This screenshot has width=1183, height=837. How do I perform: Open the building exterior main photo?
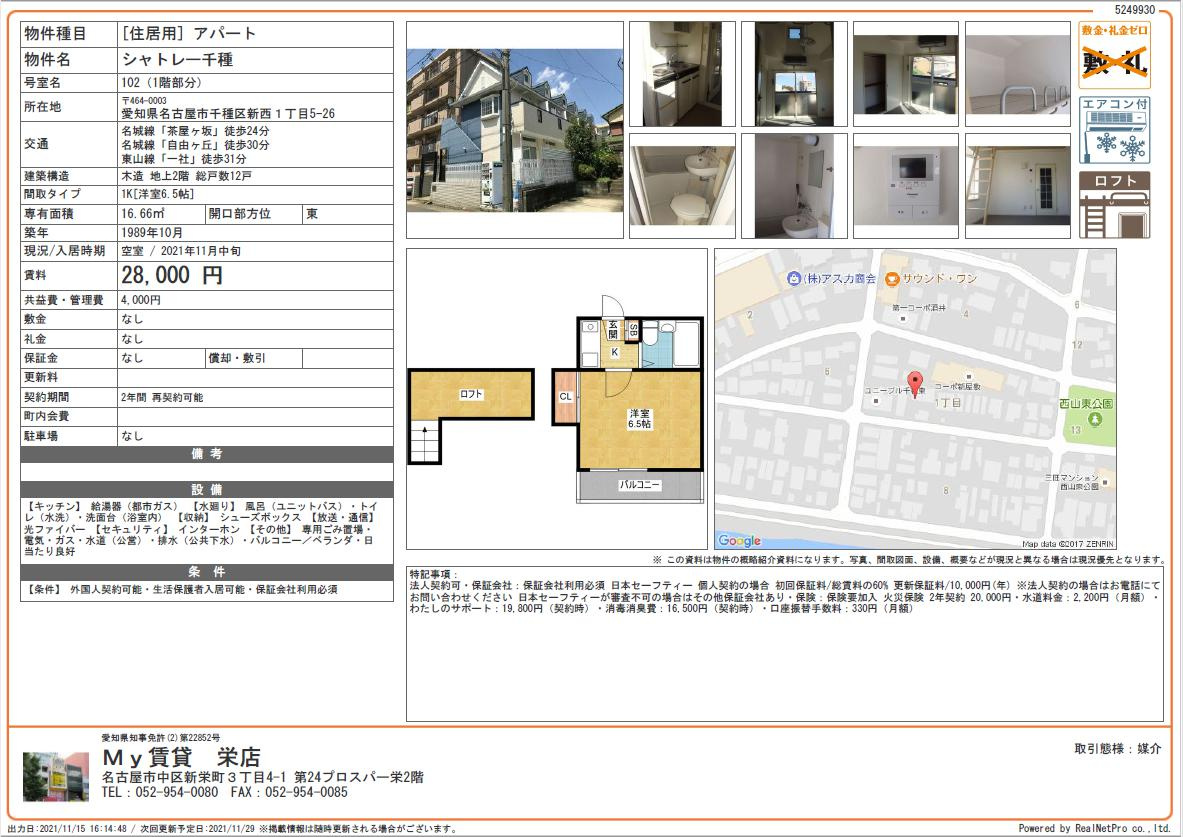[x=515, y=130]
